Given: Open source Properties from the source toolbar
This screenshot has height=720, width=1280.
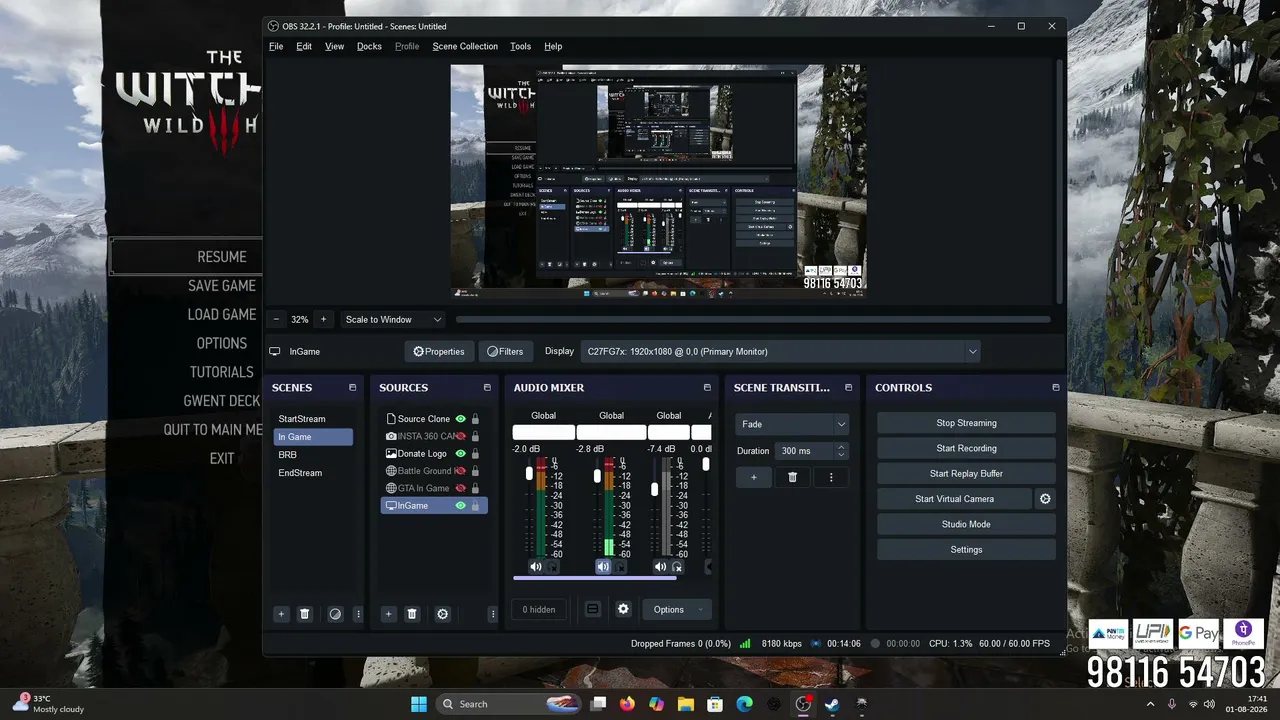Looking at the screenshot, I should [439, 352].
